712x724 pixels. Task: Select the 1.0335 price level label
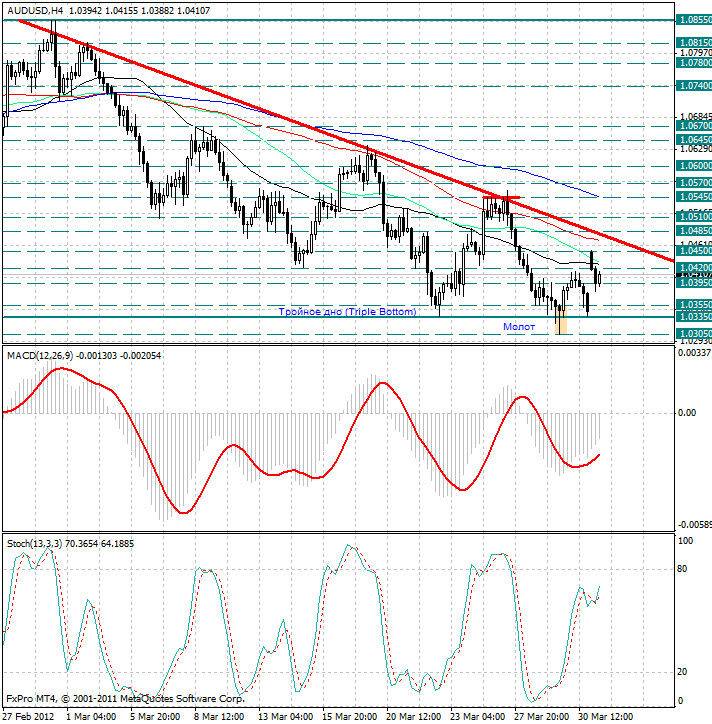[694, 317]
